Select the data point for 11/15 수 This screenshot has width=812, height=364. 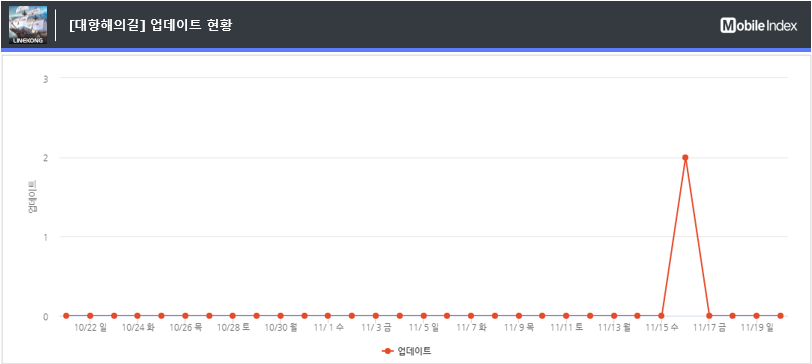pyautogui.click(x=661, y=315)
